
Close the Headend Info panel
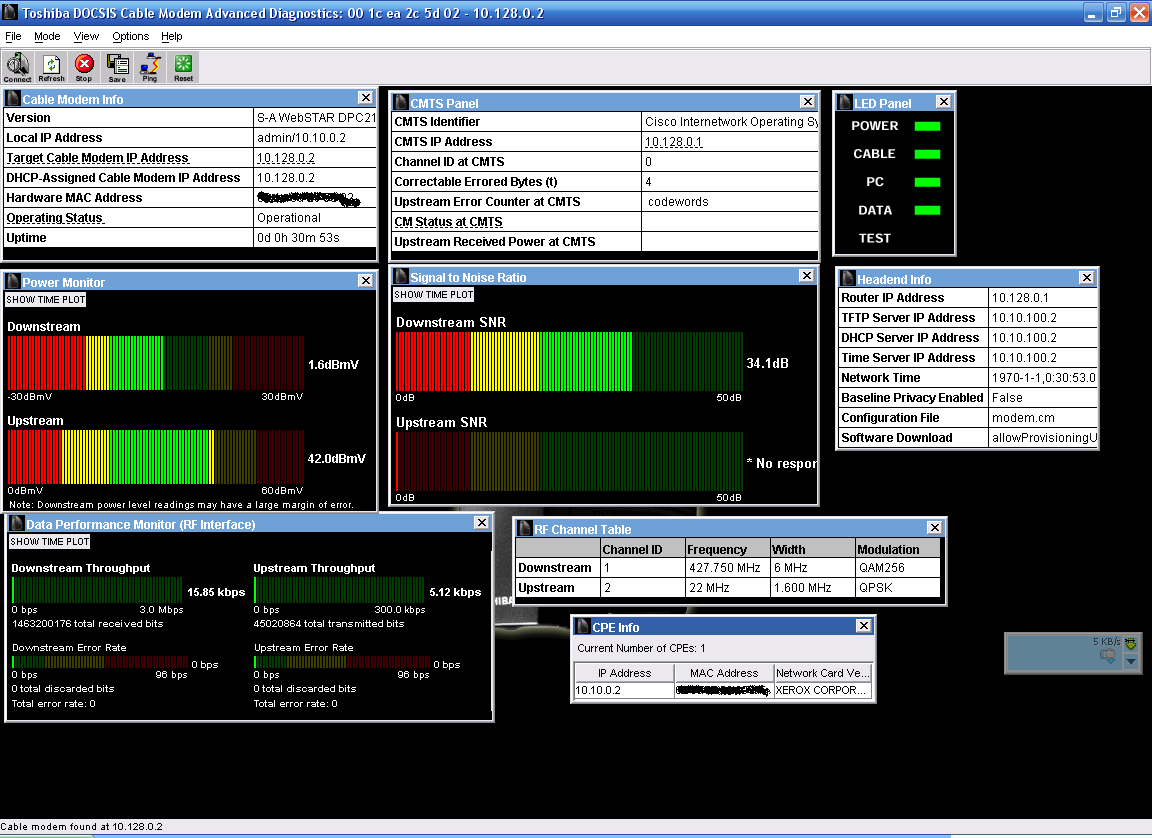[1087, 278]
